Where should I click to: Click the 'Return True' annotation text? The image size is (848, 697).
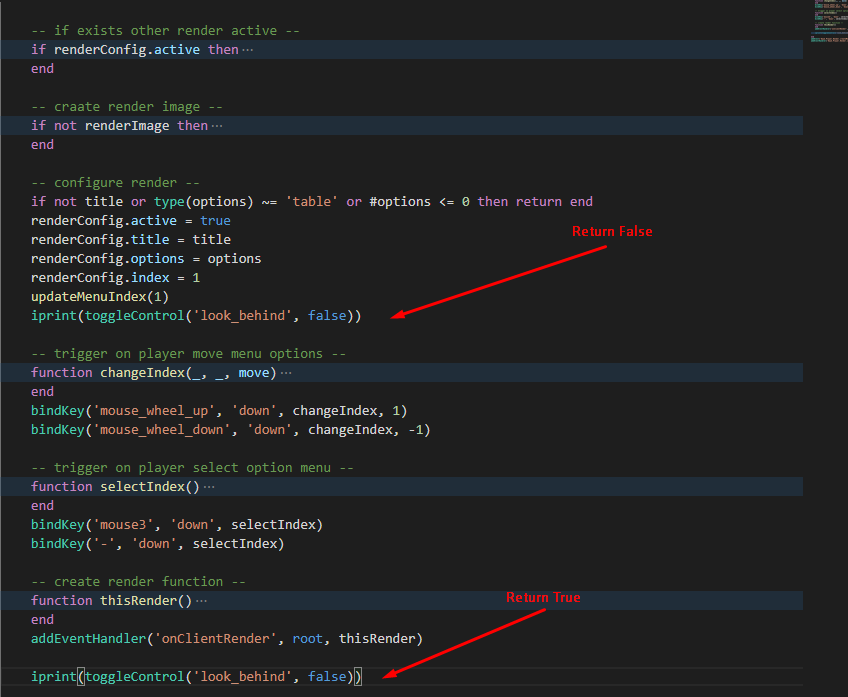[x=543, y=597]
